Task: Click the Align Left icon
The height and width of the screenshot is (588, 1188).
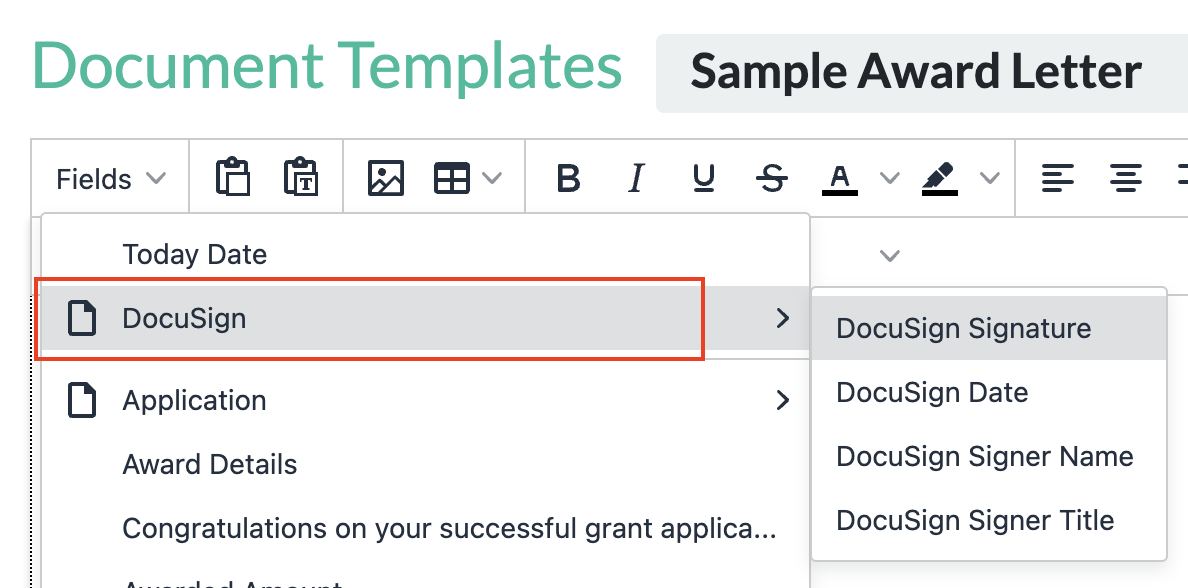Action: coord(1058,177)
